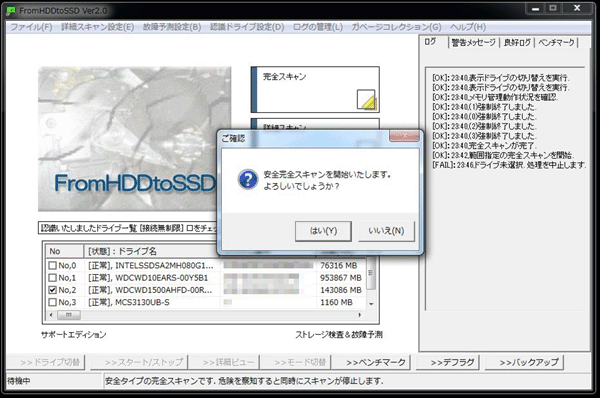
Task: Select the 143086 MB size cell
Action: pos(341,290)
